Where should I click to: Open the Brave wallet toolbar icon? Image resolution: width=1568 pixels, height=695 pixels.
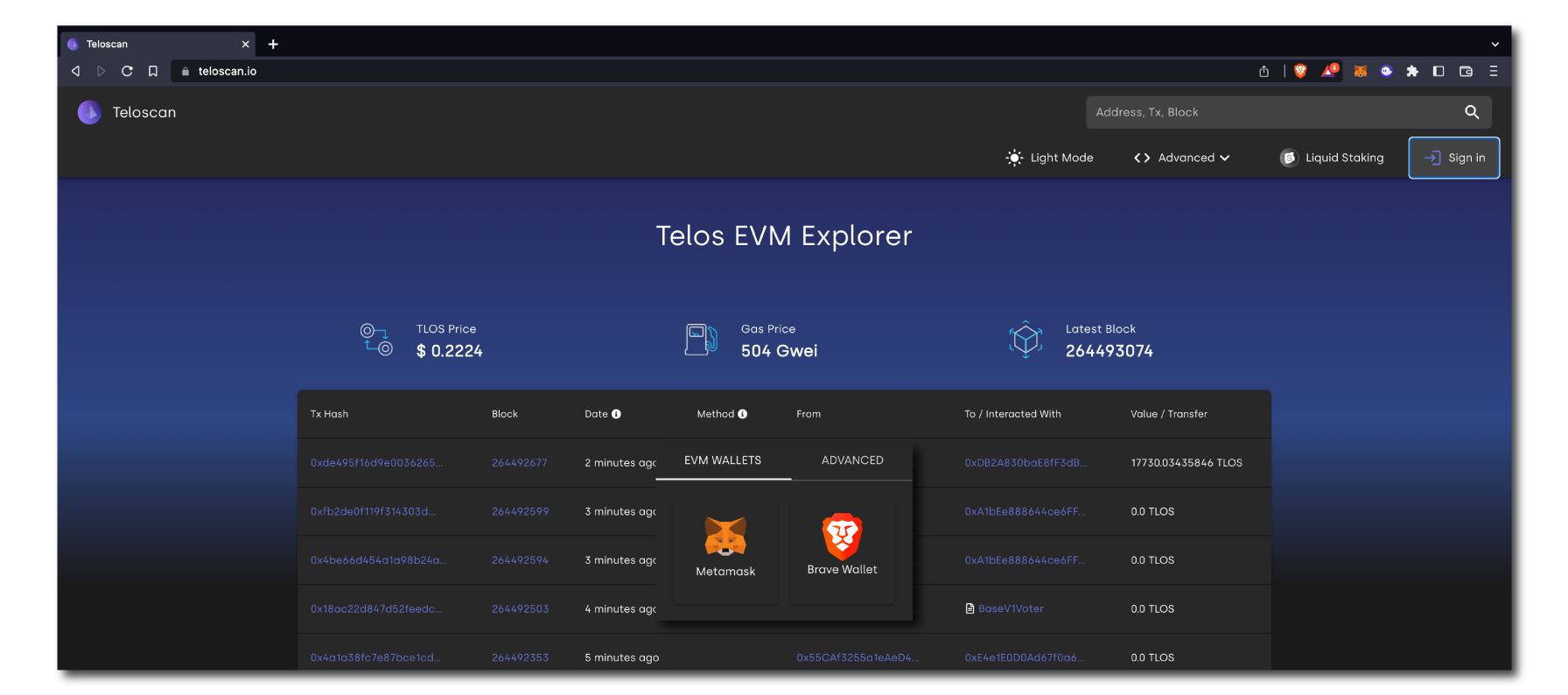tap(1466, 71)
